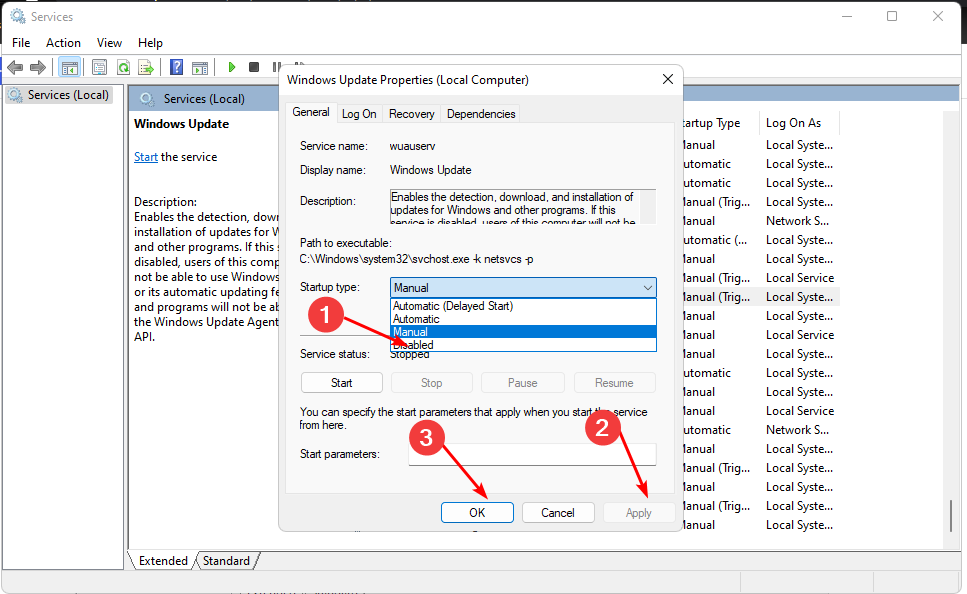Maximize the Services window
The height and width of the screenshot is (594, 967).
pyautogui.click(x=892, y=16)
